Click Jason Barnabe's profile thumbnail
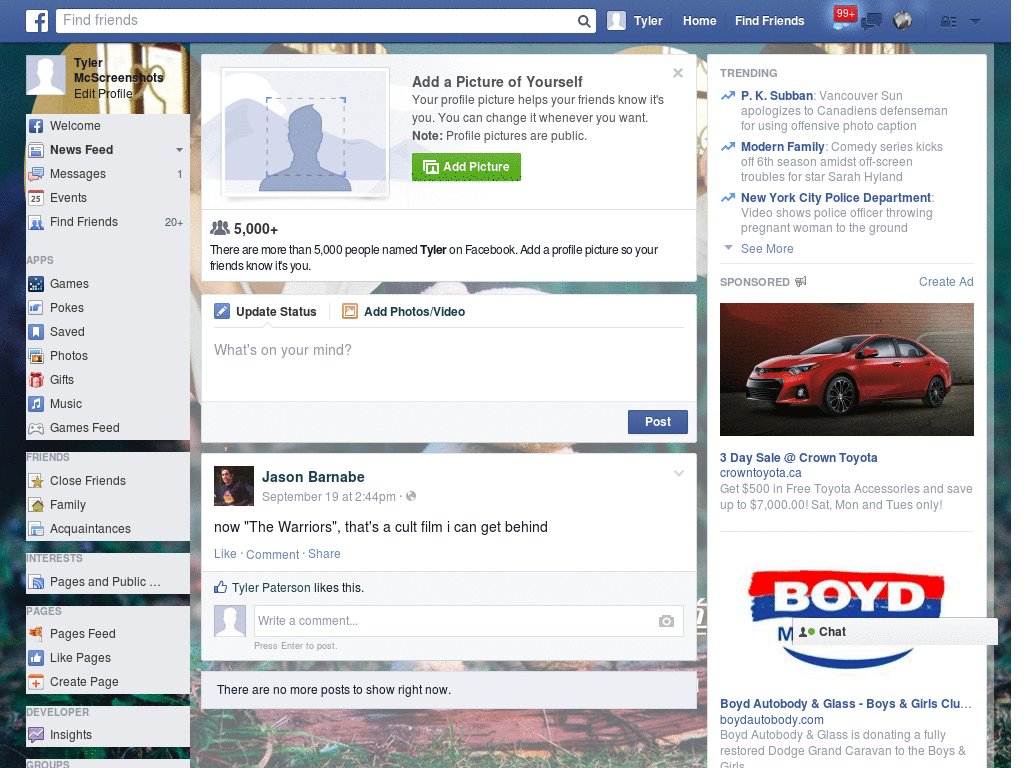Viewport: 1024px width, 768px height. [x=234, y=486]
